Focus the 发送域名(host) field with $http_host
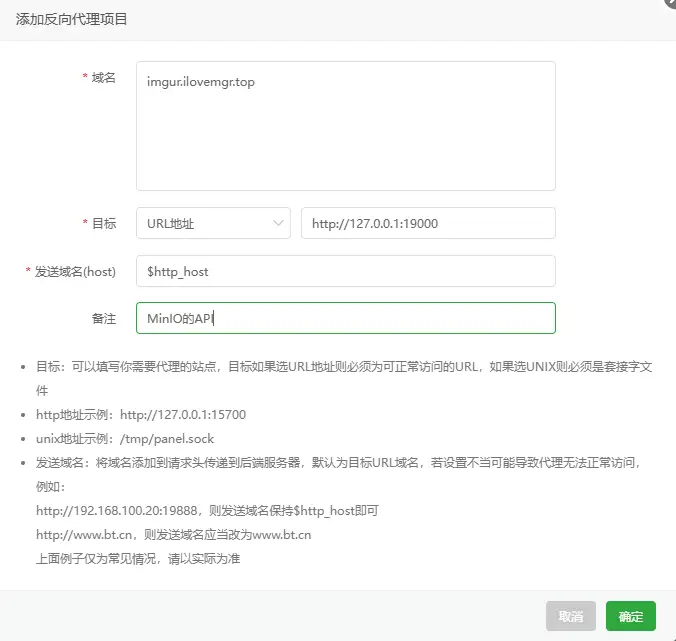676x641 pixels. [346, 271]
